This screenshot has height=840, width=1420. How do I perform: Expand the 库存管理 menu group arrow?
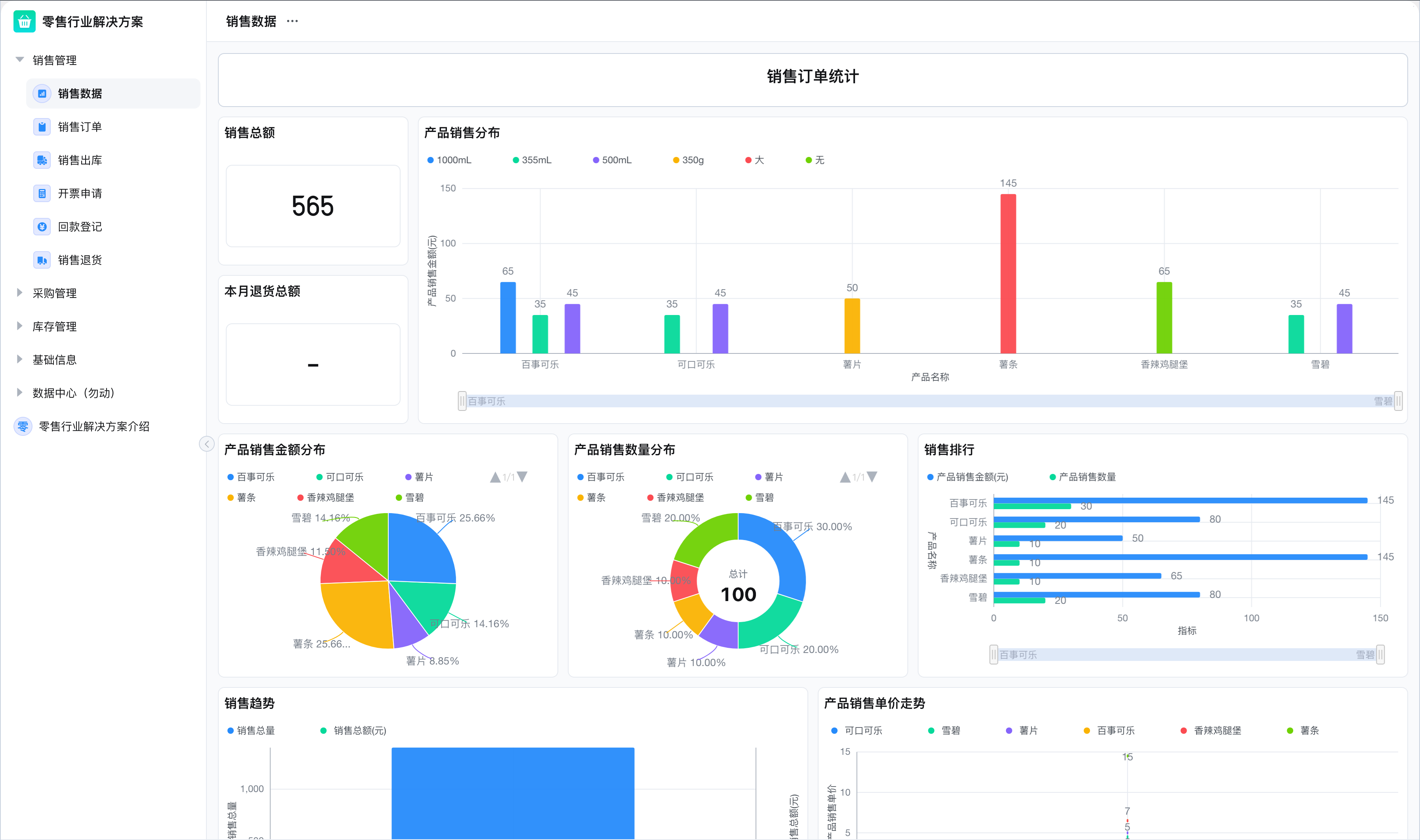(x=20, y=326)
